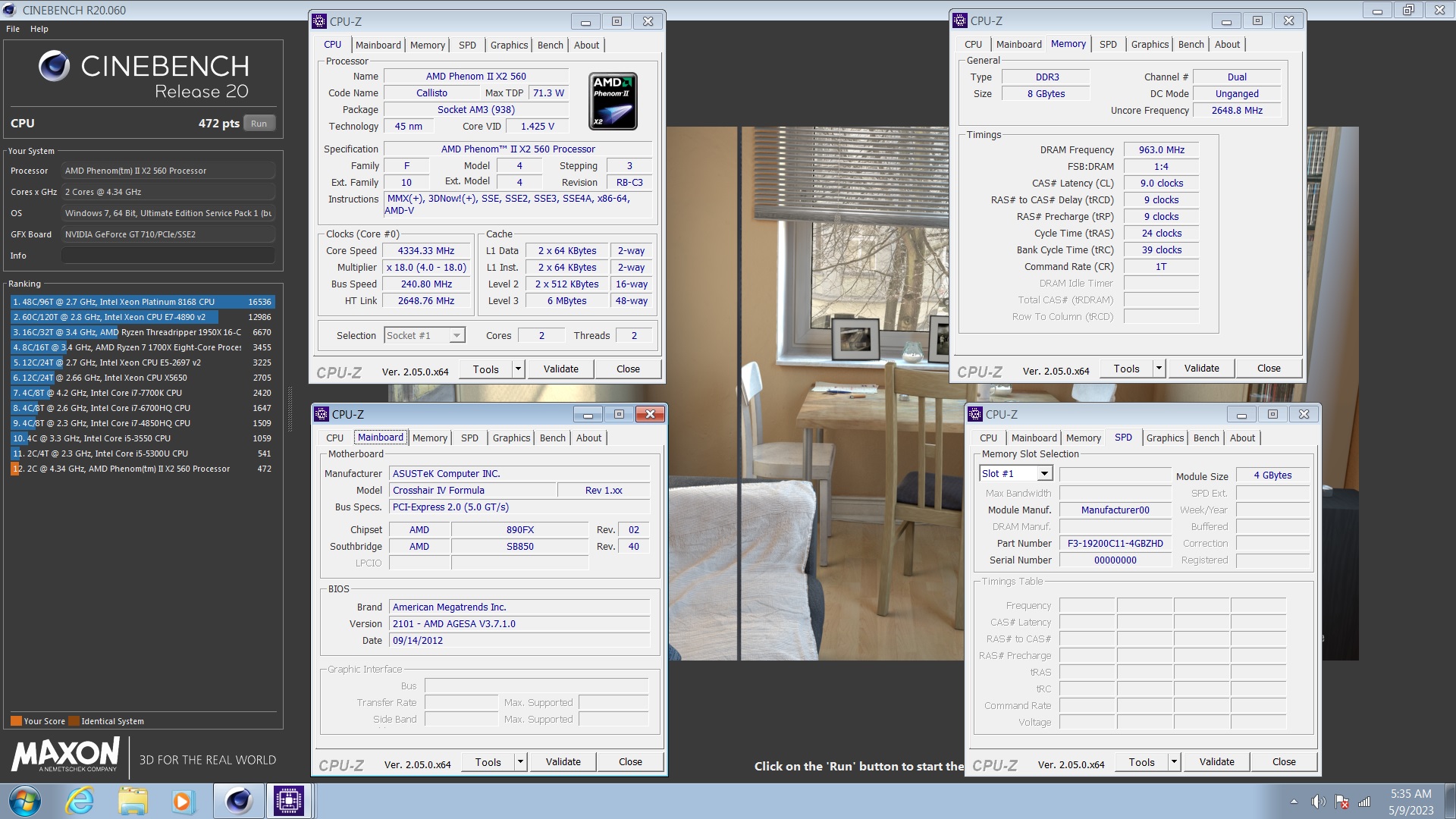Click the Identical System legend swatch

tap(74, 721)
